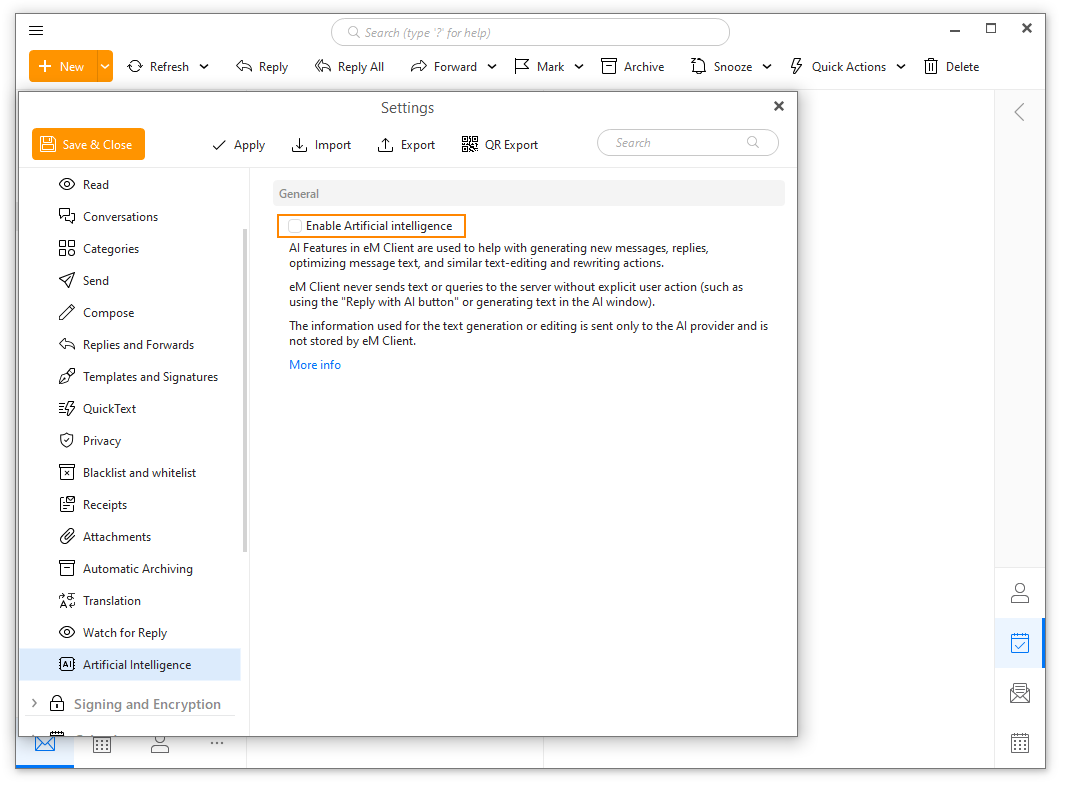Create a New message
1065x785 pixels.
[62, 67]
